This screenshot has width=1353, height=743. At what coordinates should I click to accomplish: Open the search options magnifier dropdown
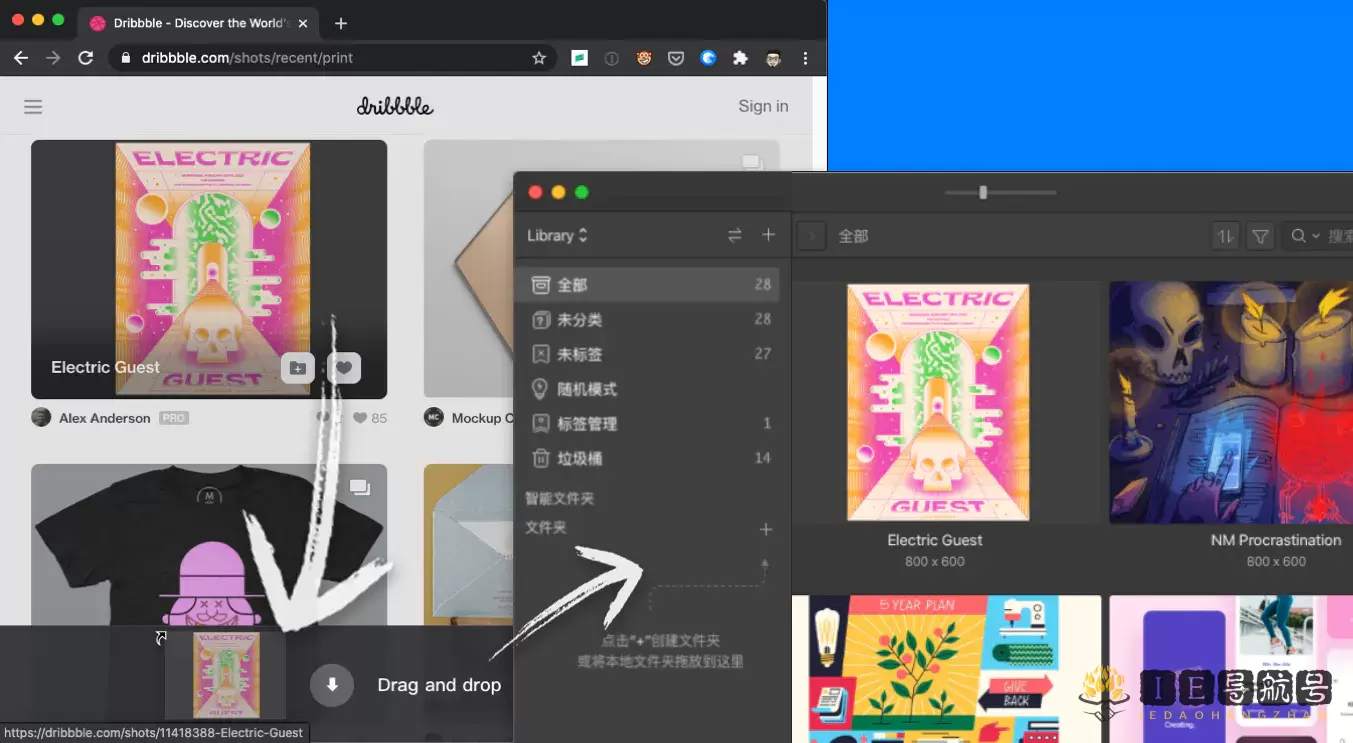tap(1304, 236)
